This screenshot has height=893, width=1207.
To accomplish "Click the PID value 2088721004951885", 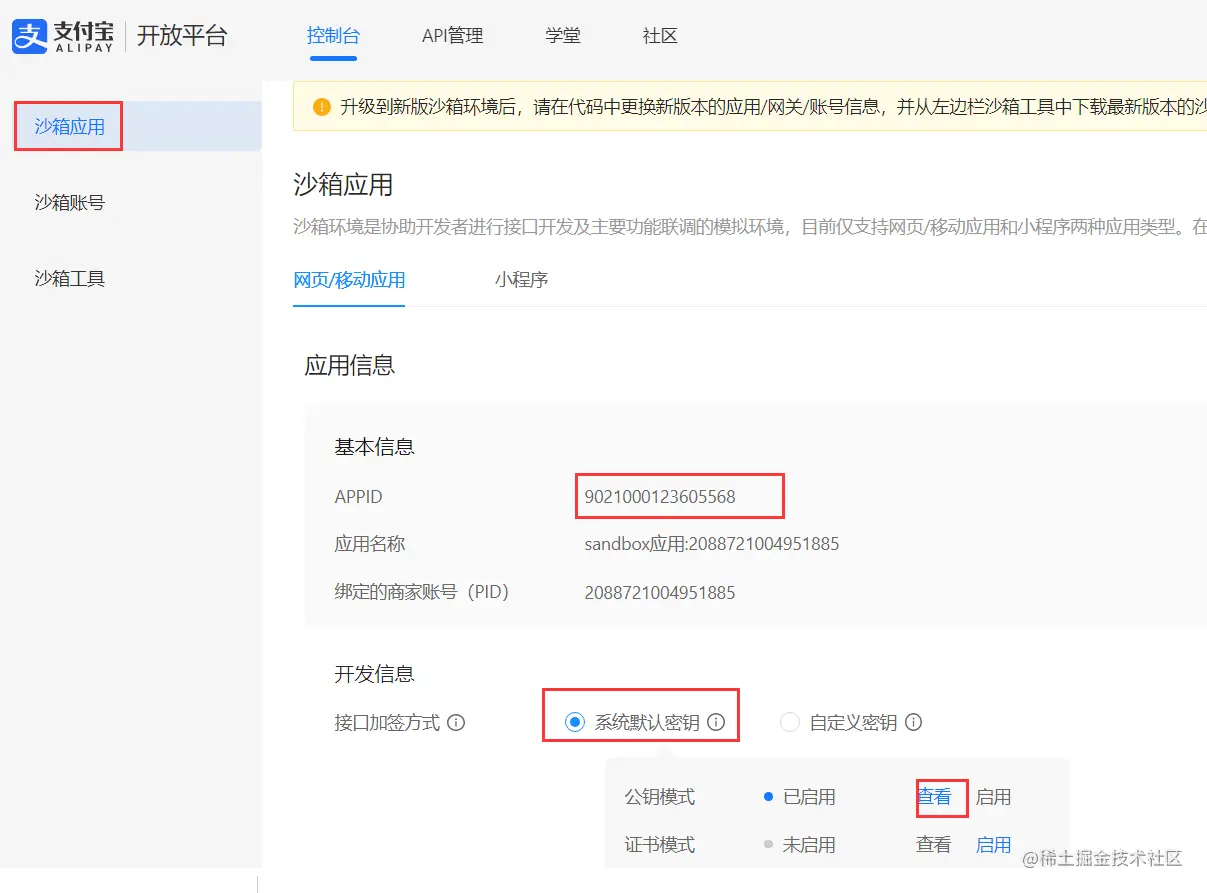I will pos(660,593).
